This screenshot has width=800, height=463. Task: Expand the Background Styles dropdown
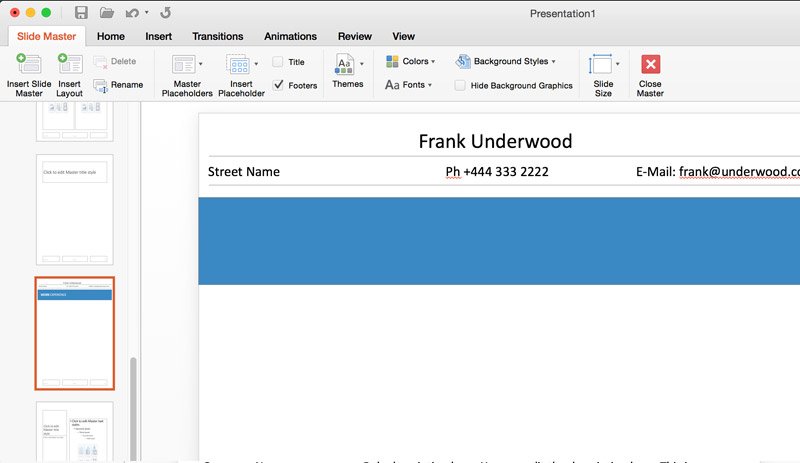[x=505, y=62]
